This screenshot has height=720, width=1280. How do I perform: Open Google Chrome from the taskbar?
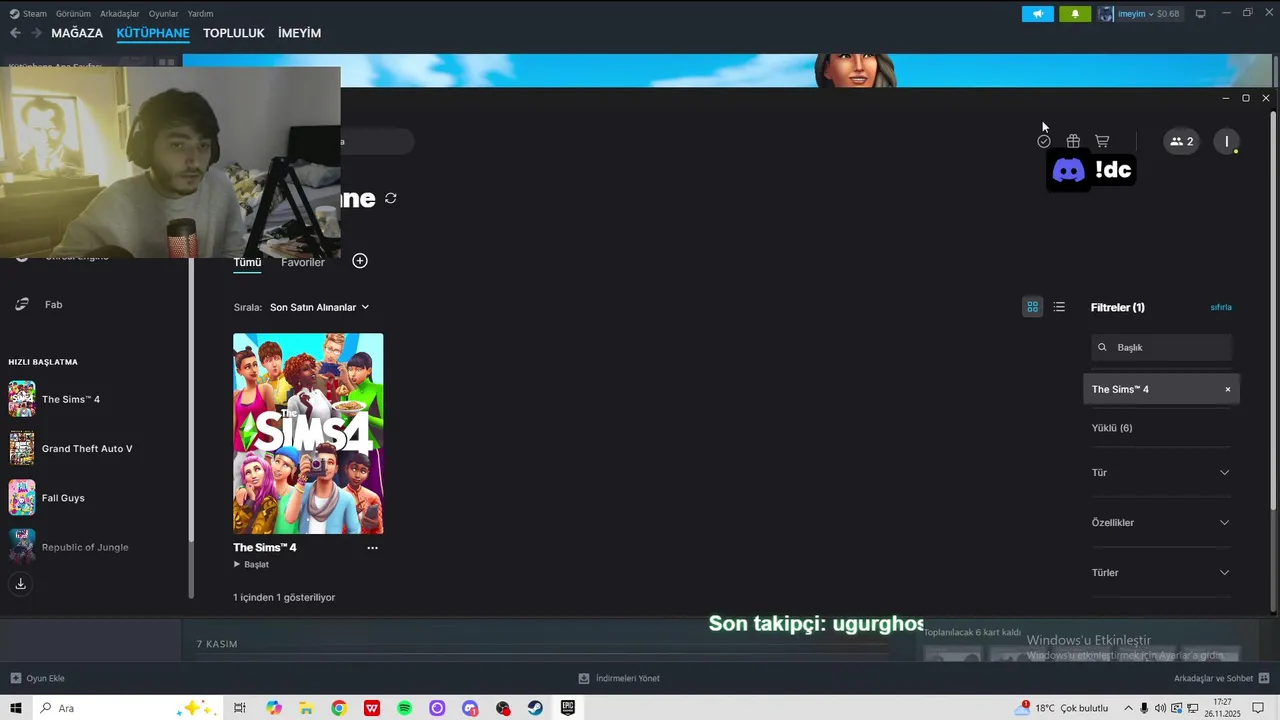[x=339, y=708]
